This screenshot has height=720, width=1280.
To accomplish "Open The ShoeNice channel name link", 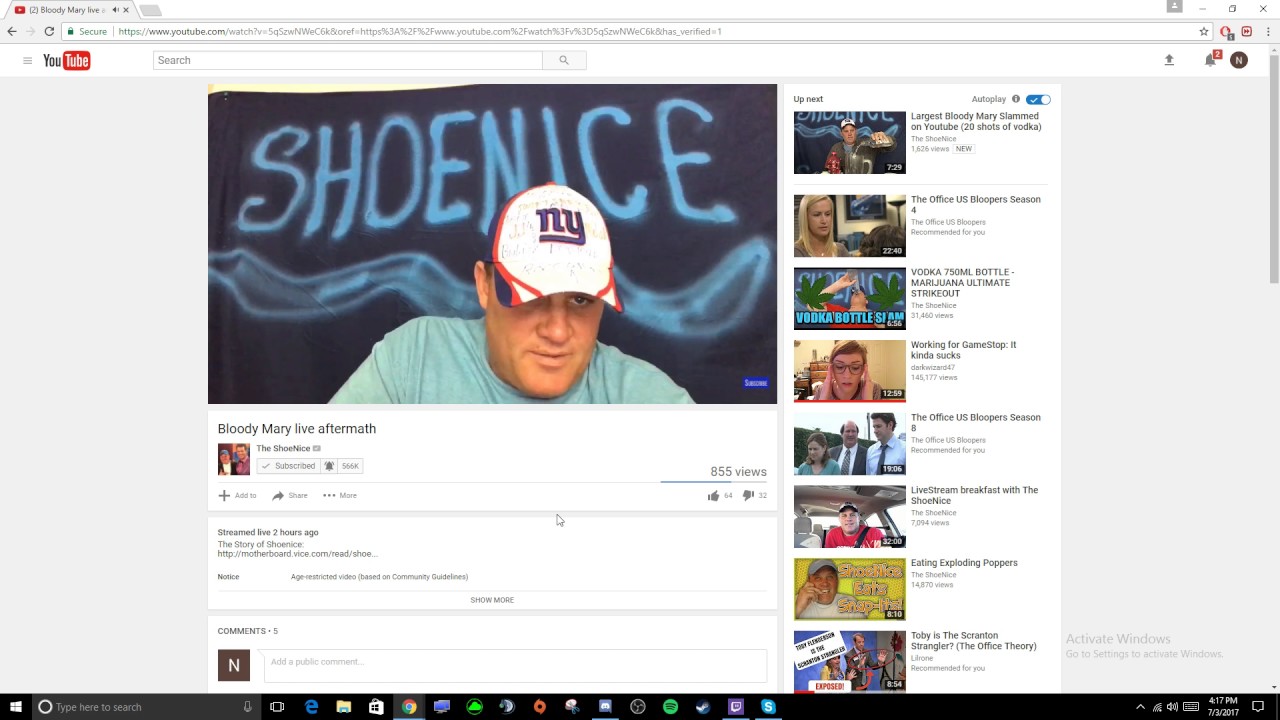I will 283,448.
